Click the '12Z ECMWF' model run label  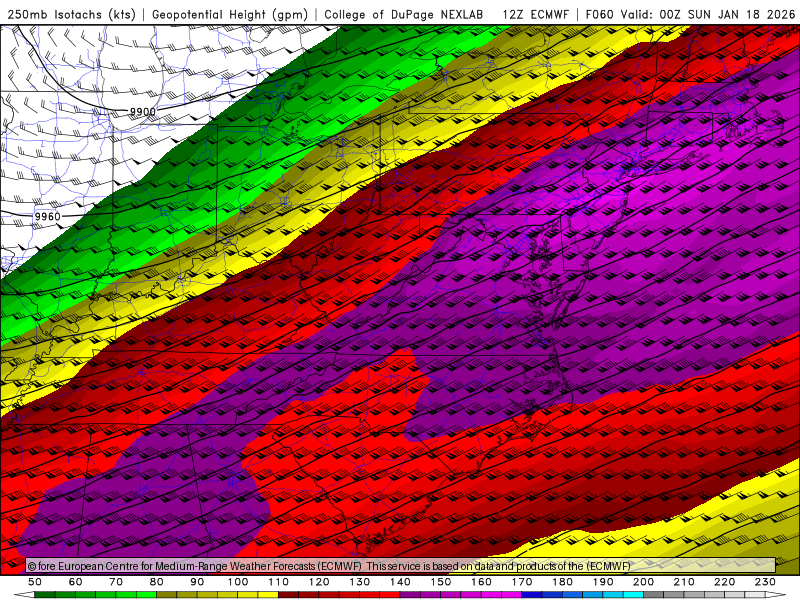tap(535, 14)
